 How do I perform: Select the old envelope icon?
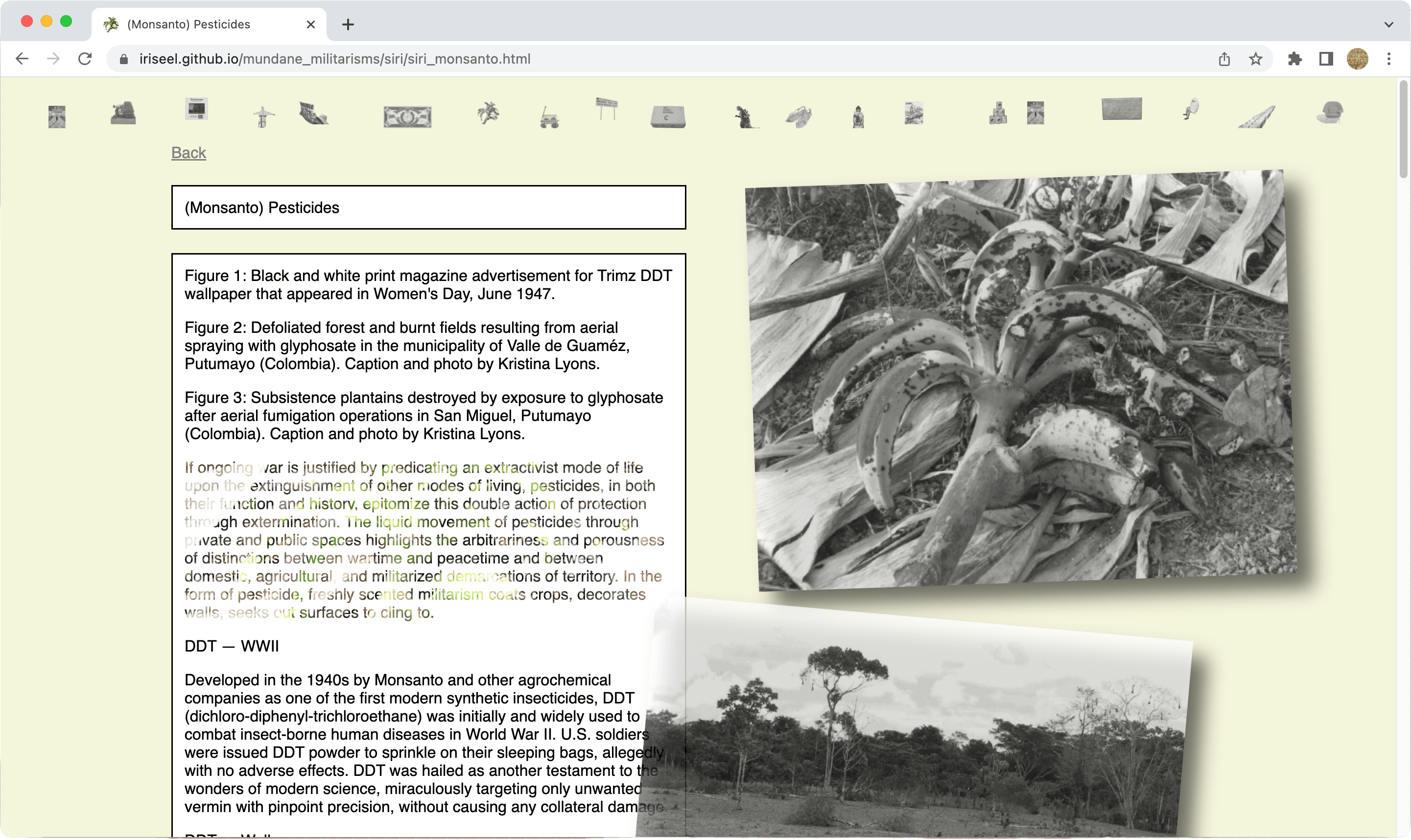1121,109
